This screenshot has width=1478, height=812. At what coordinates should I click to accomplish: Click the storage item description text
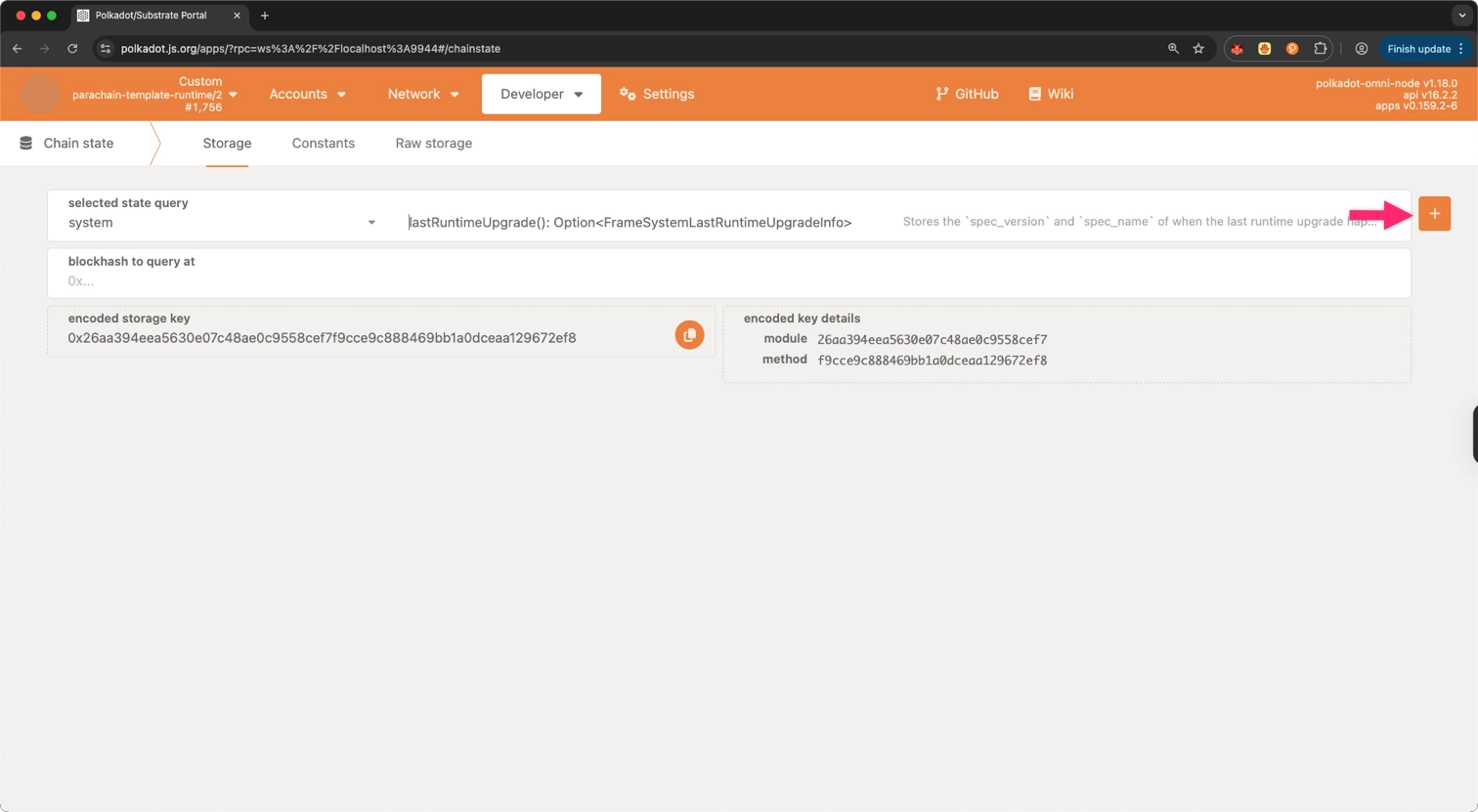[1140, 222]
